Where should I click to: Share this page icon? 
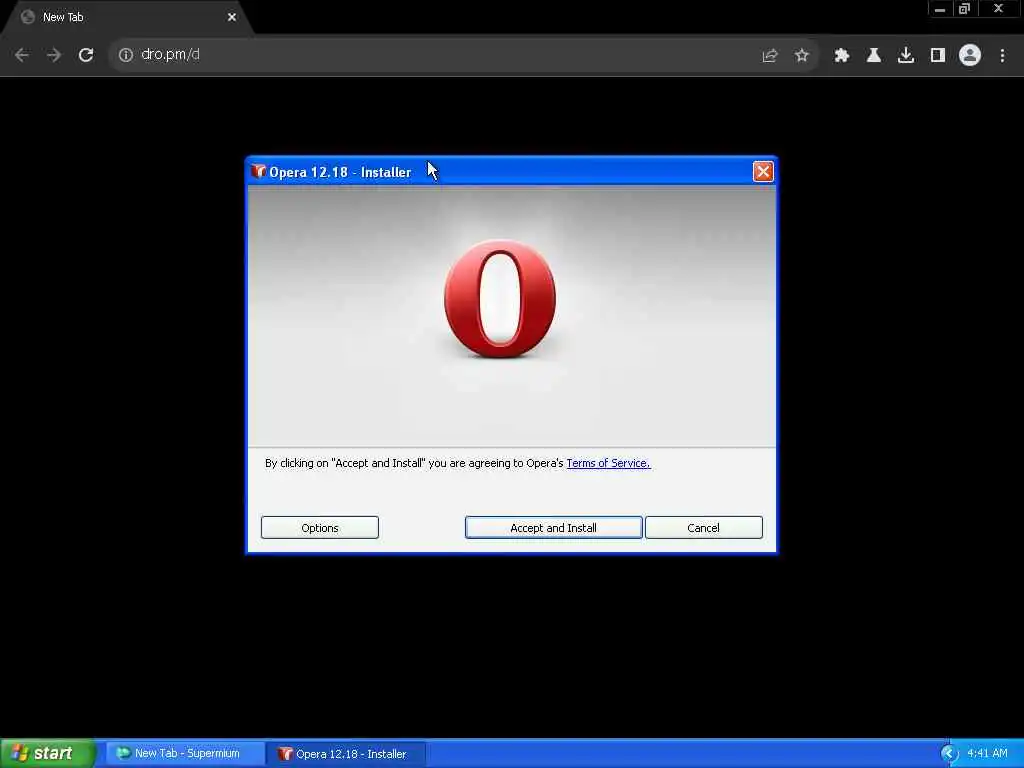tap(770, 56)
